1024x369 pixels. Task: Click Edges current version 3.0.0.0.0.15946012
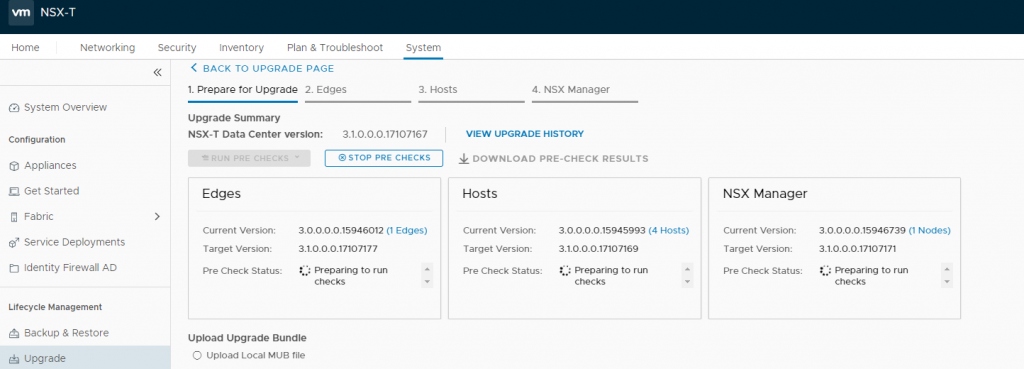341,231
